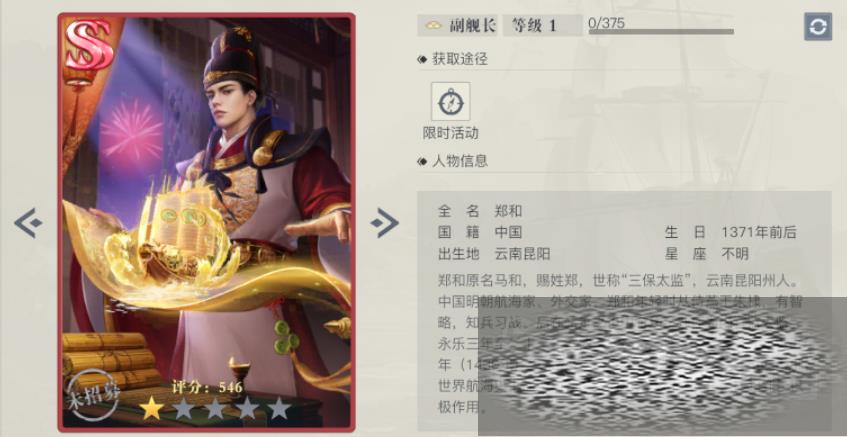Click the SS rank badge on the card
Viewport: 847px width, 437px height.
pyautogui.click(x=89, y=44)
